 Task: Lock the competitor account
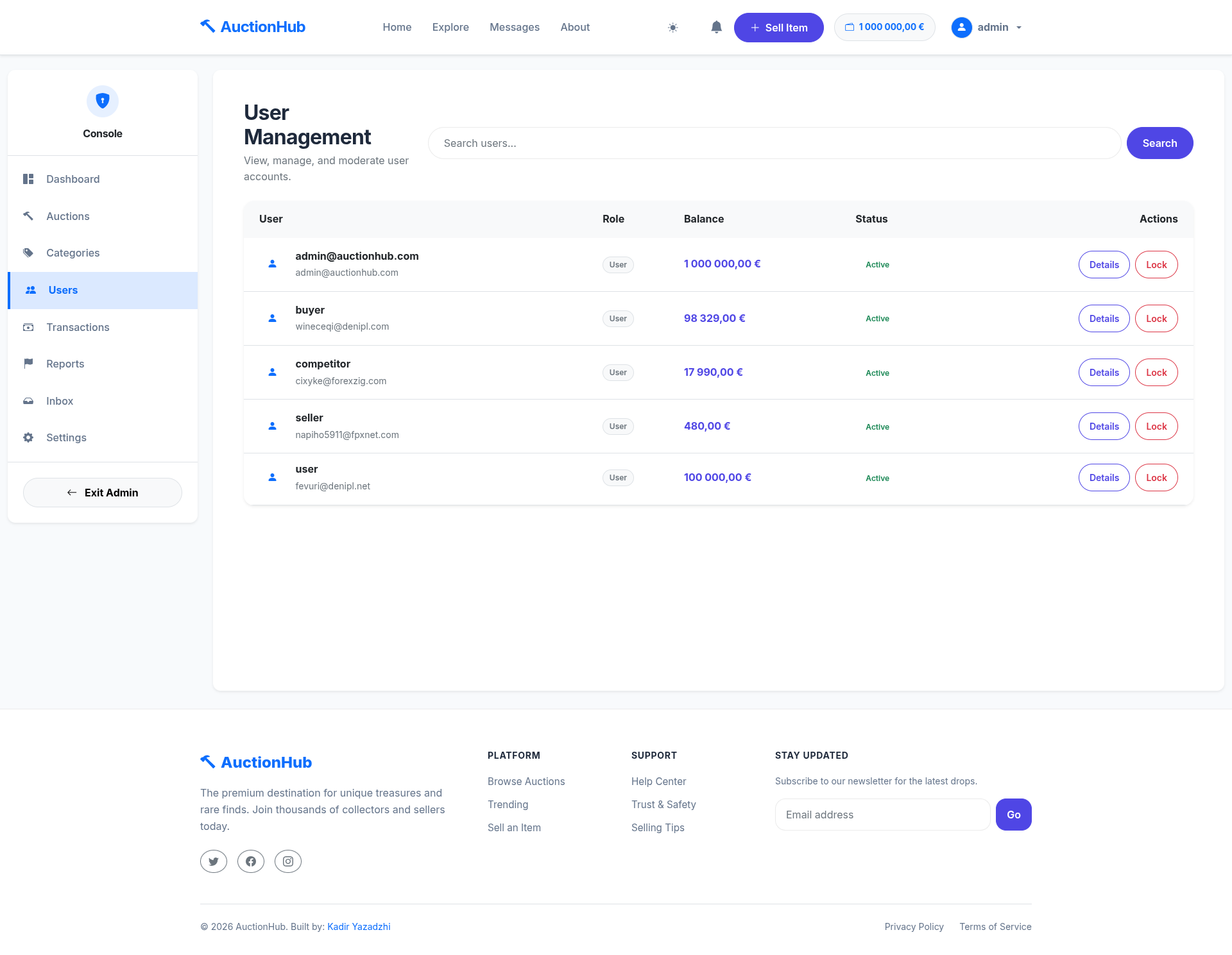[x=1156, y=372]
